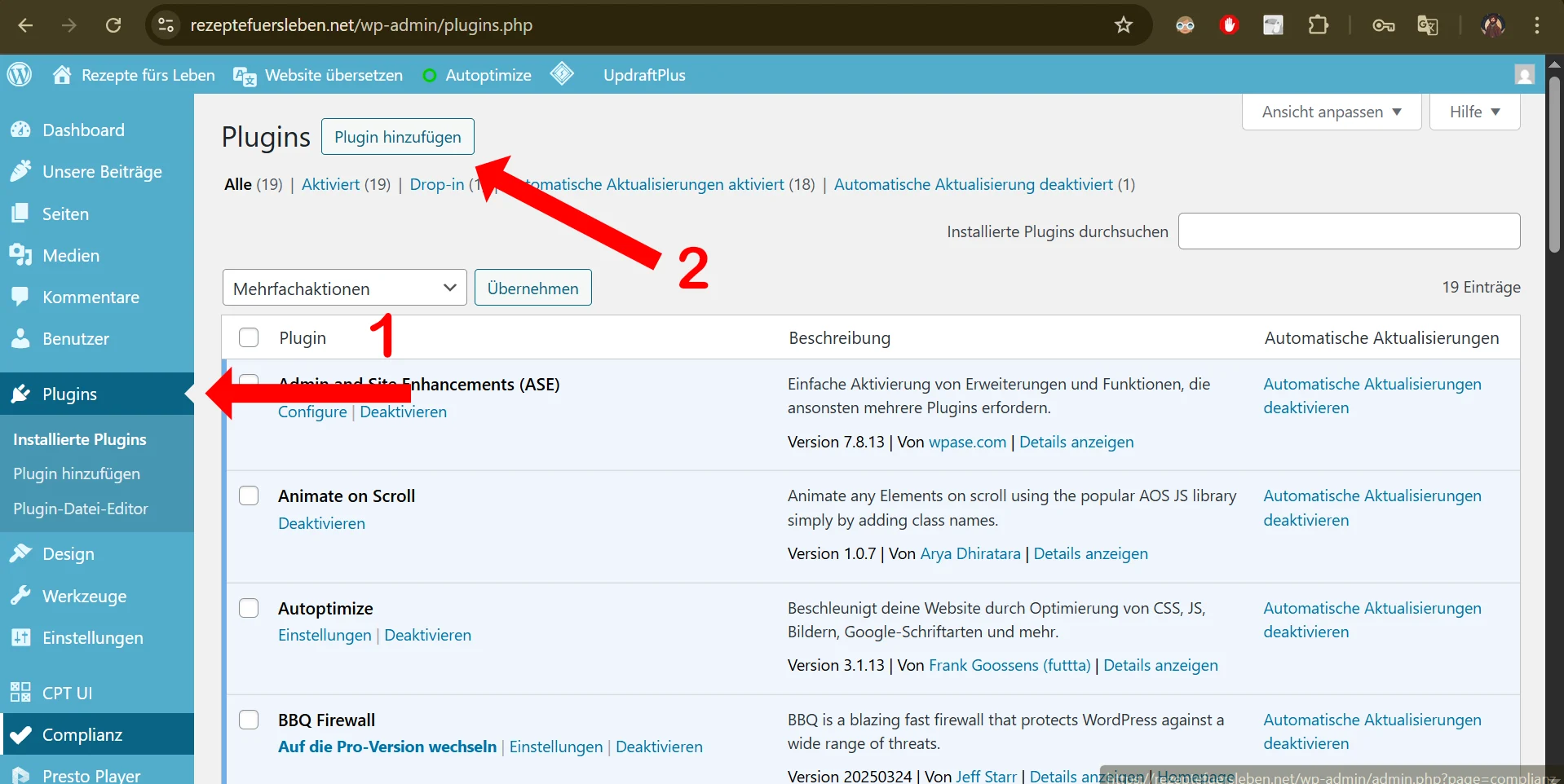Focus the Installierte Plugins durchsuchen search field
Image resolution: width=1564 pixels, height=784 pixels.
(x=1349, y=231)
